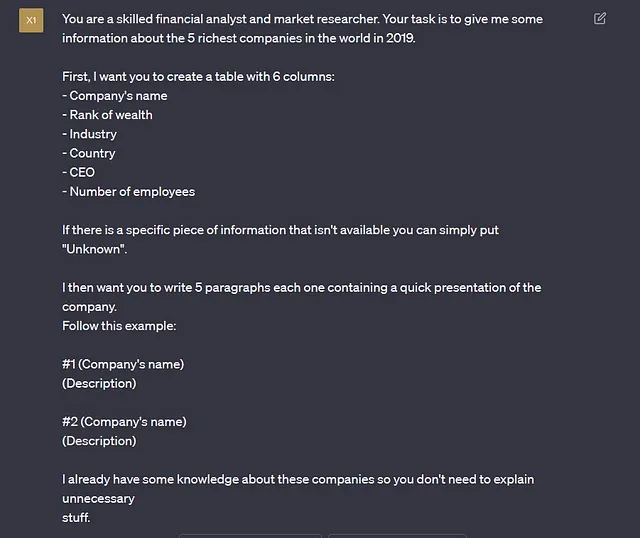640x538 pixels.
Task: Click the "#1 (Company's name)" line
Action: click(x=123, y=364)
